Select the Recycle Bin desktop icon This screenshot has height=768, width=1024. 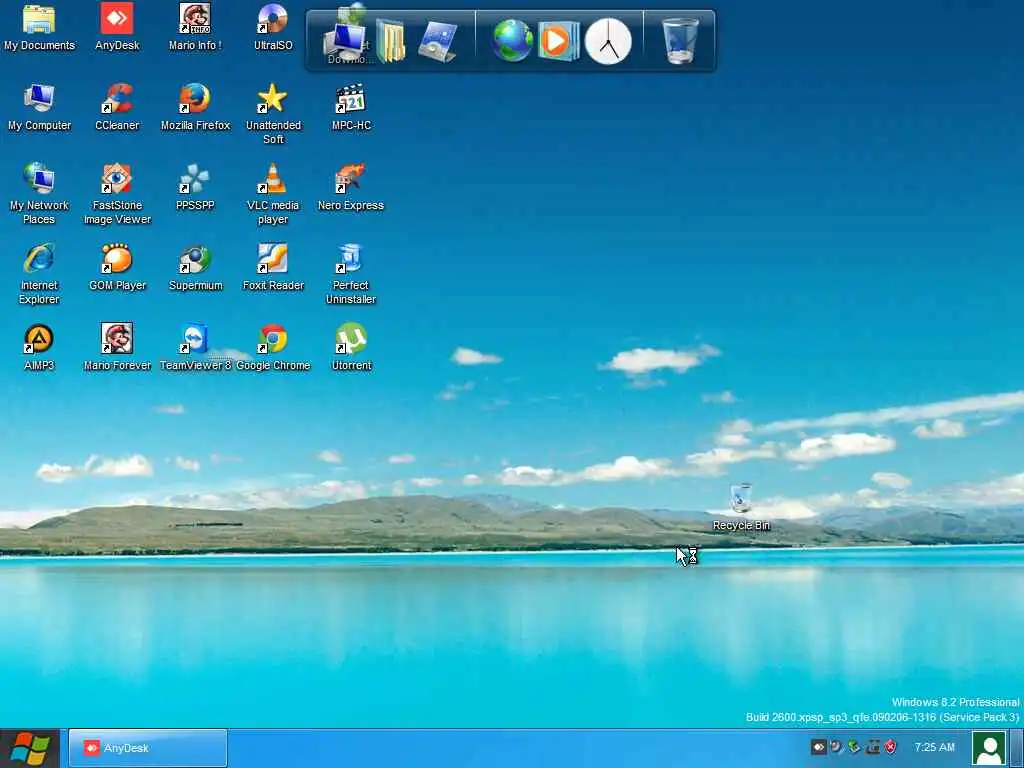pyautogui.click(x=741, y=507)
